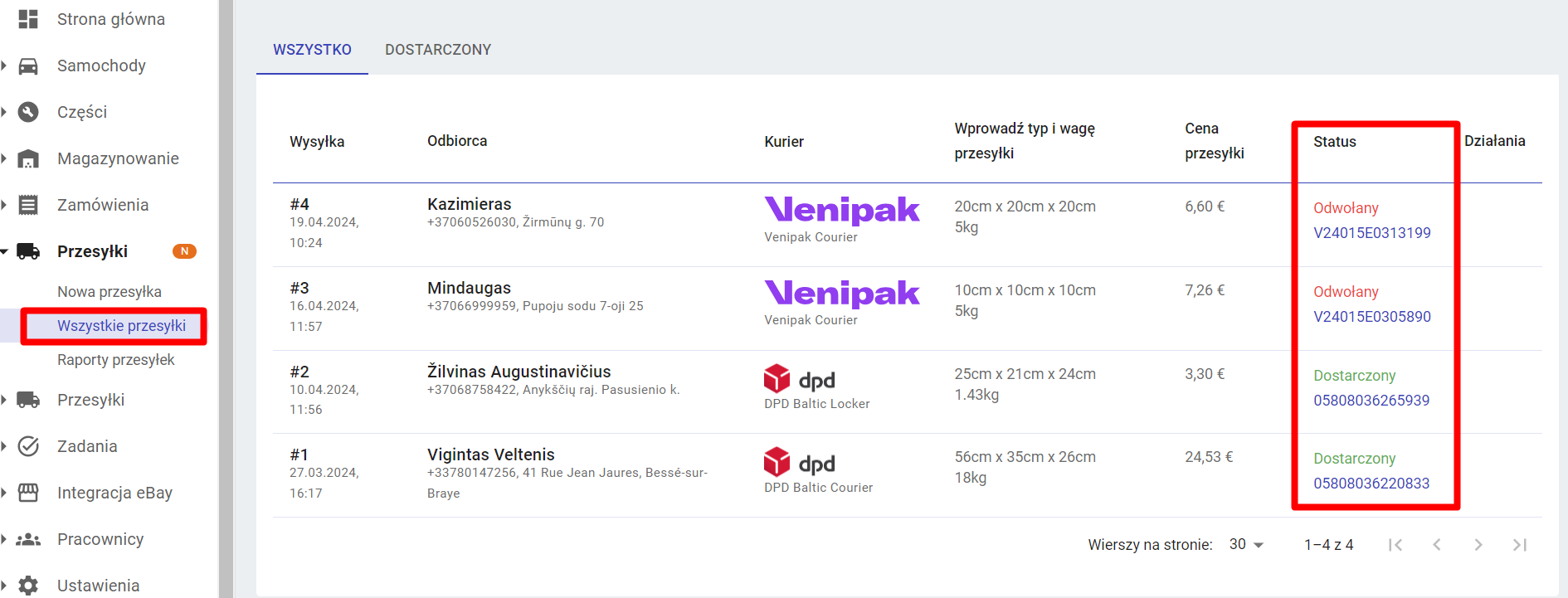Select the WSZYSTKO tab
This screenshot has width=1568, height=598.
(312, 50)
